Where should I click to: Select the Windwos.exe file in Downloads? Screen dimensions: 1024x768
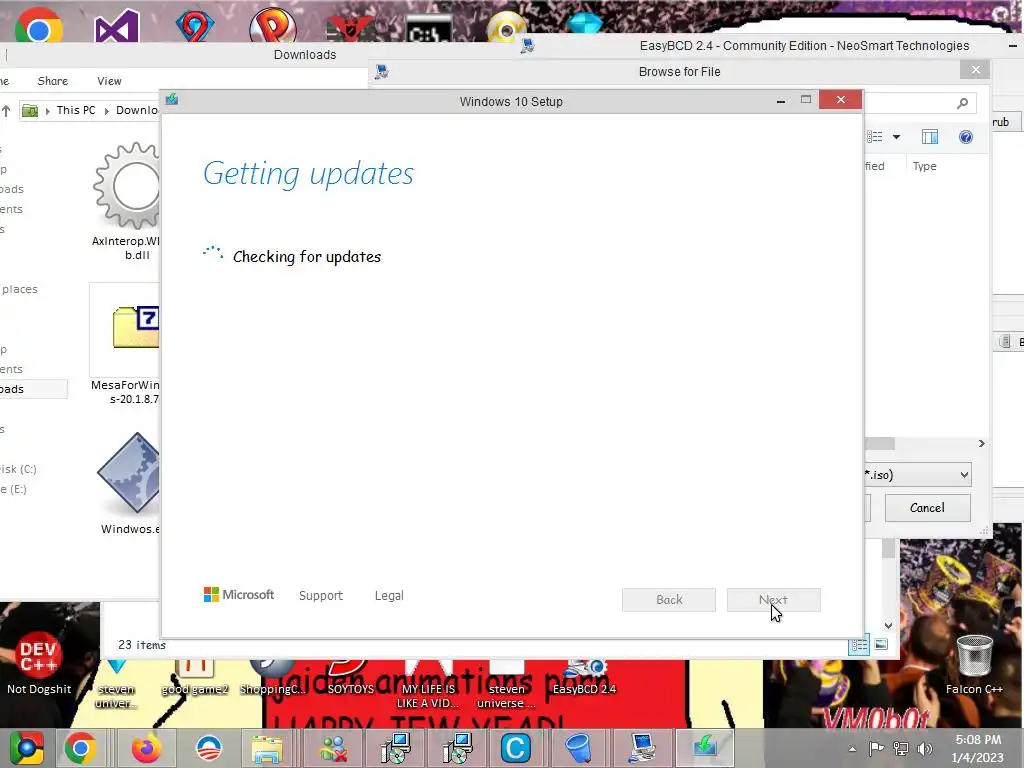tap(128, 483)
